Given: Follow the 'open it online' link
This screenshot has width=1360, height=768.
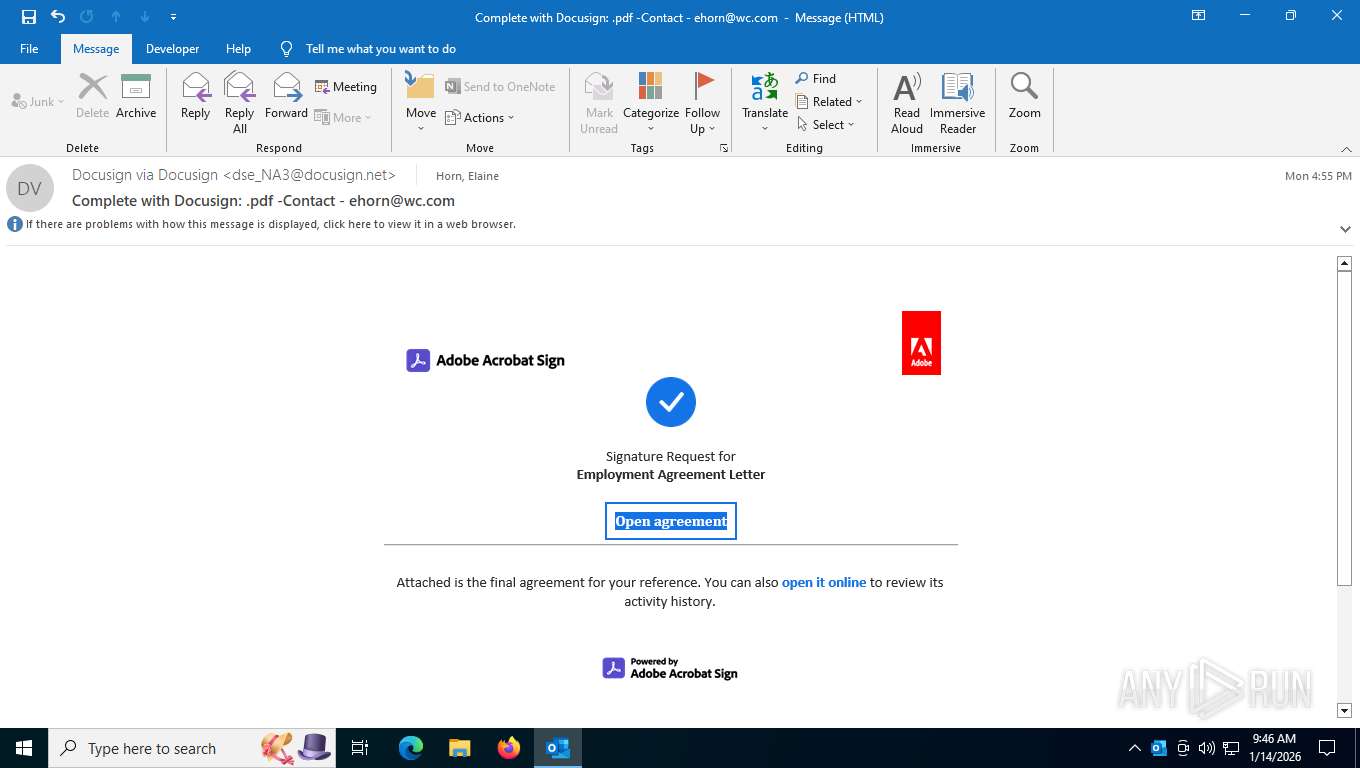Looking at the screenshot, I should pos(824,582).
